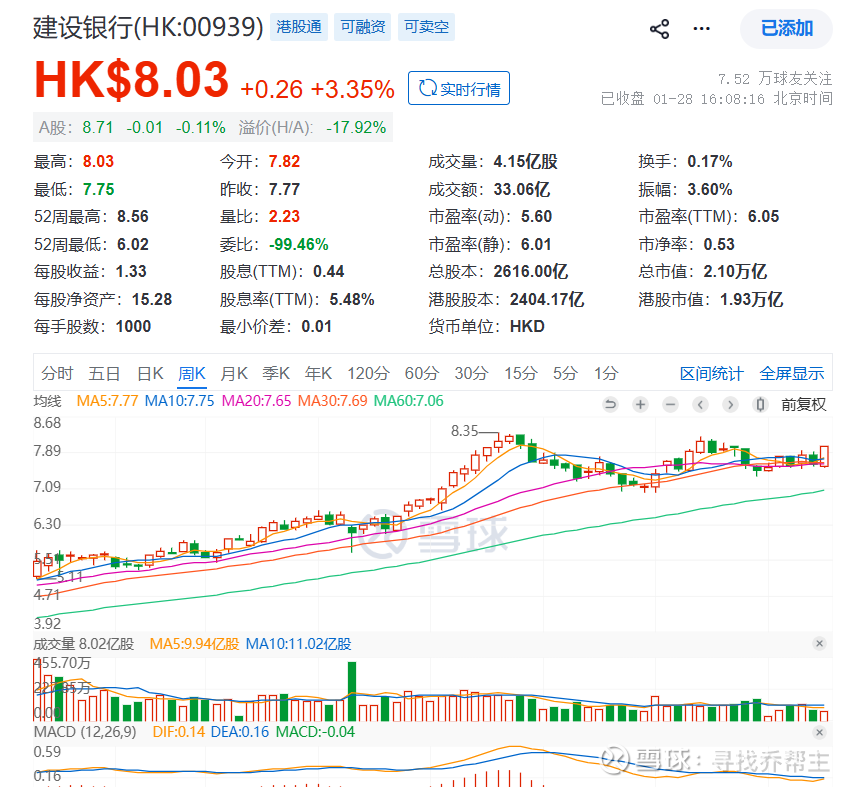Open the 前复权 adjustment dropdown
This screenshot has height=787, width=855.
[804, 405]
